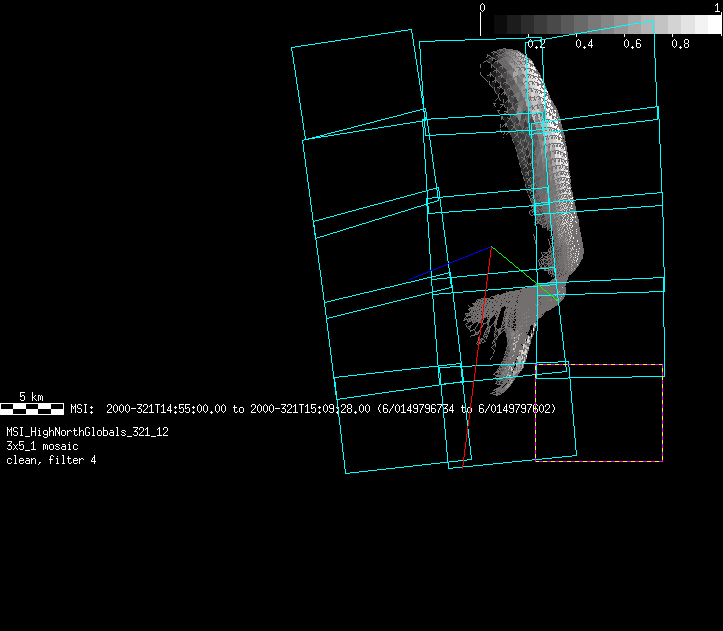Click the 0.4 label on the colorbar
Screen dimensions: 723x631
click(584, 44)
